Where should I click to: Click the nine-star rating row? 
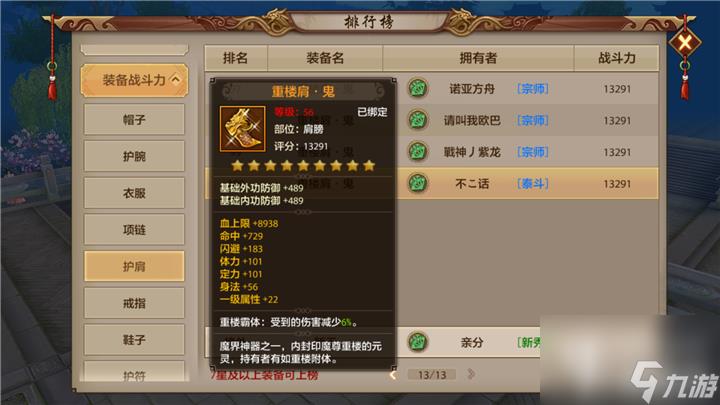coord(303,166)
